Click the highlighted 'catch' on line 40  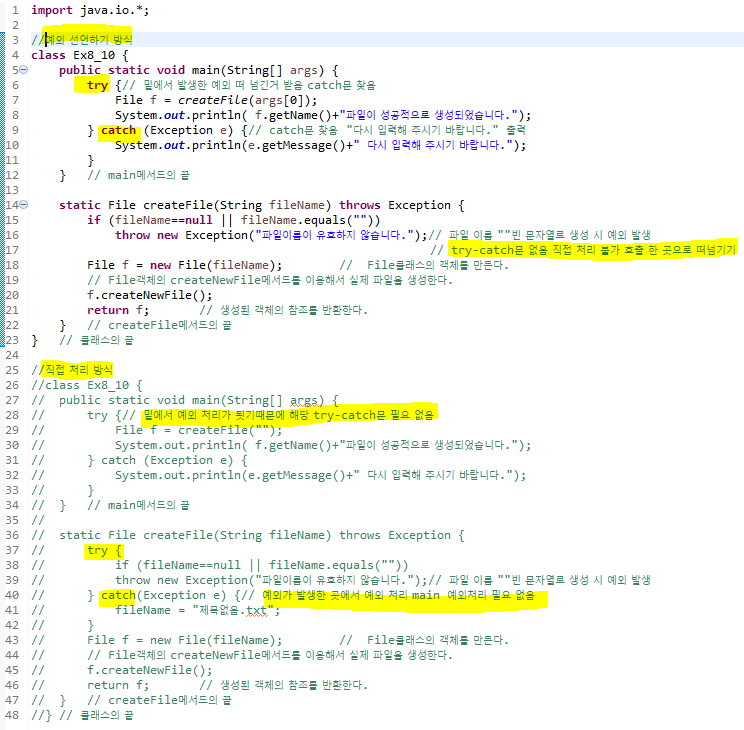(119, 595)
